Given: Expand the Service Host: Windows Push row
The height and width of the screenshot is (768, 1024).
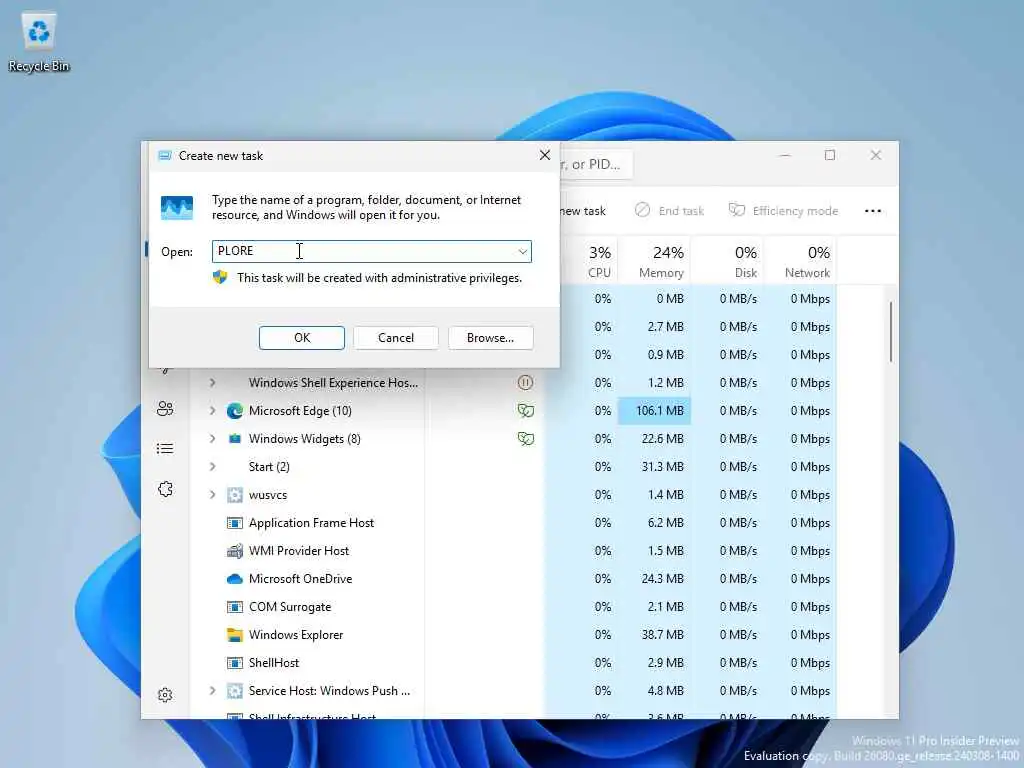Looking at the screenshot, I should [x=212, y=691].
